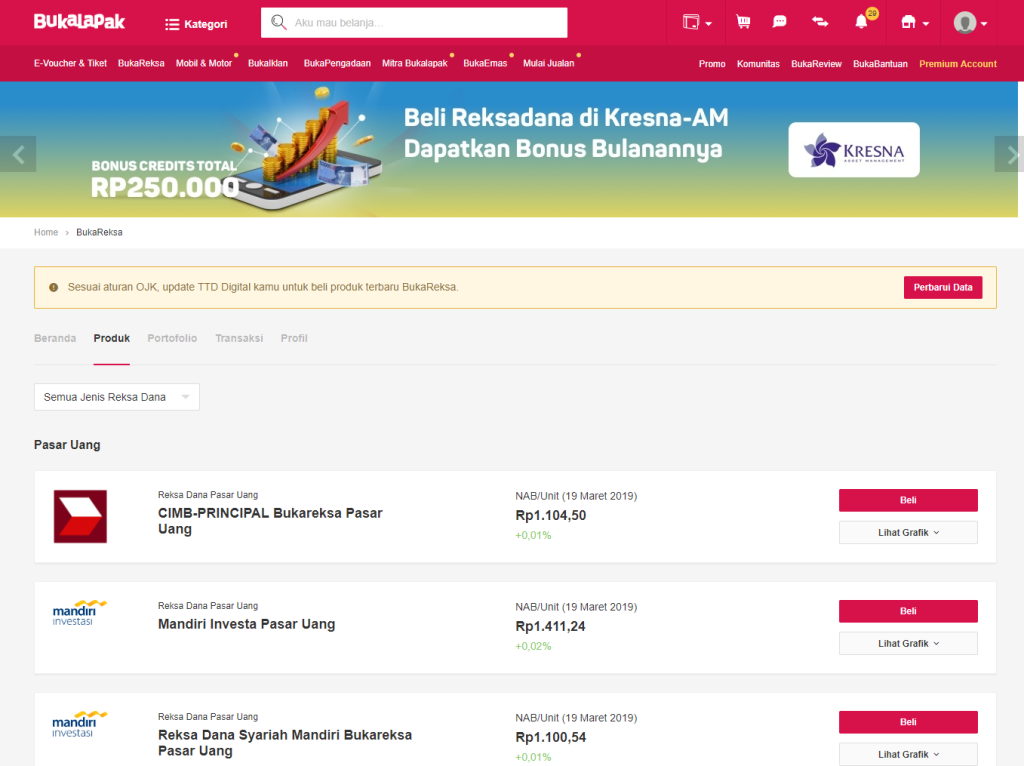Focus the 'Aku mau belanja' search field
The image size is (1024, 766).
[414, 22]
